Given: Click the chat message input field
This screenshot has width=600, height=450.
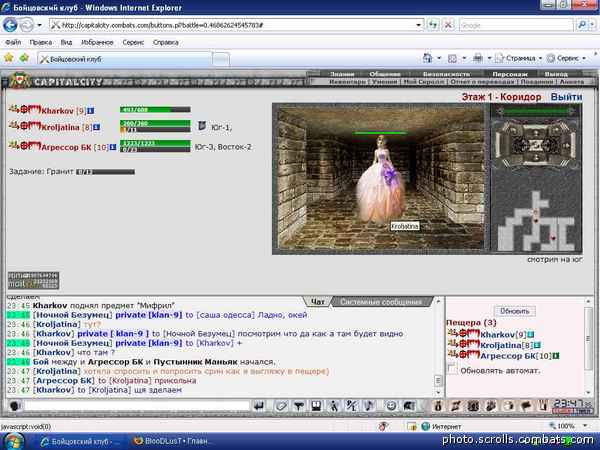Looking at the screenshot, I should [x=137, y=406].
